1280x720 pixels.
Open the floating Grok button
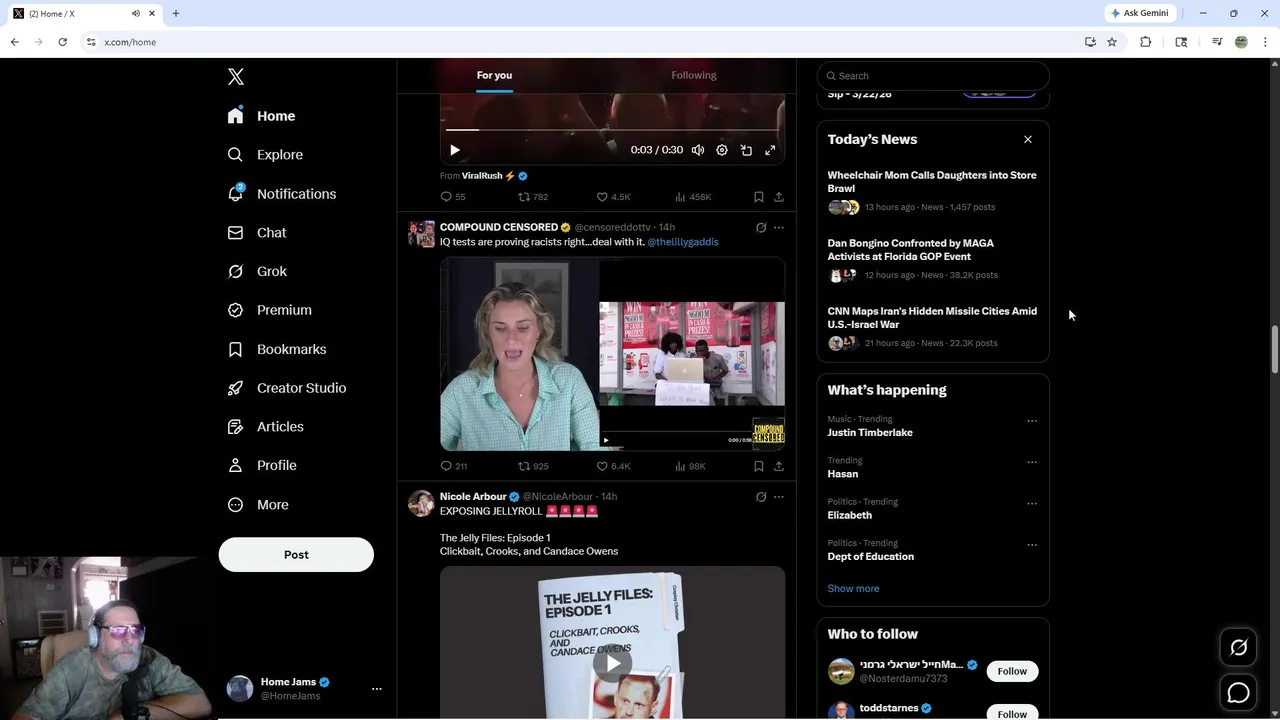[x=1238, y=649]
